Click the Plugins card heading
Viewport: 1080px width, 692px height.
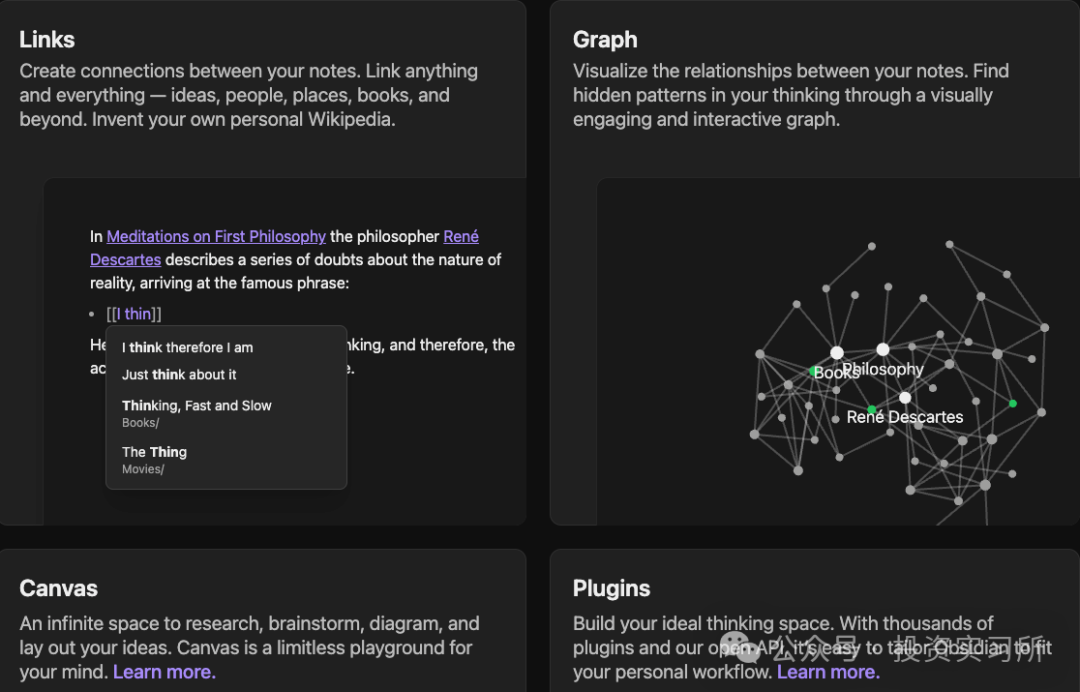612,588
